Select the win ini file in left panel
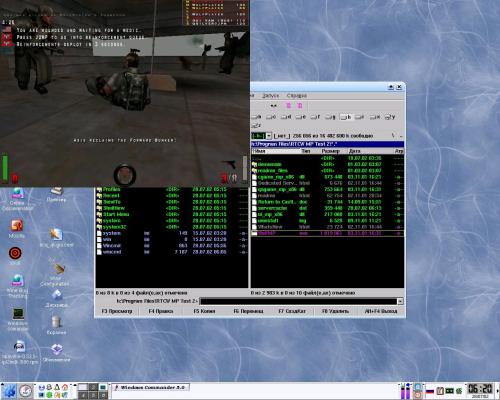The image size is (500, 400). pyautogui.click(x=172, y=240)
